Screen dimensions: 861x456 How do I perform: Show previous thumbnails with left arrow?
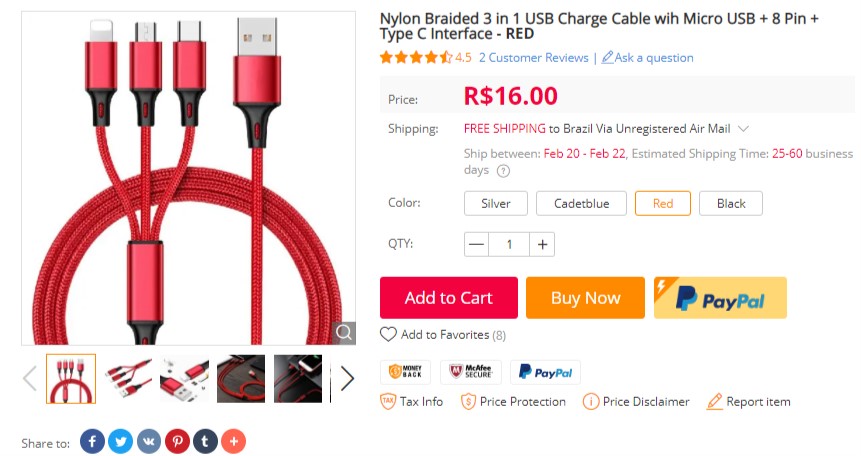(30, 379)
